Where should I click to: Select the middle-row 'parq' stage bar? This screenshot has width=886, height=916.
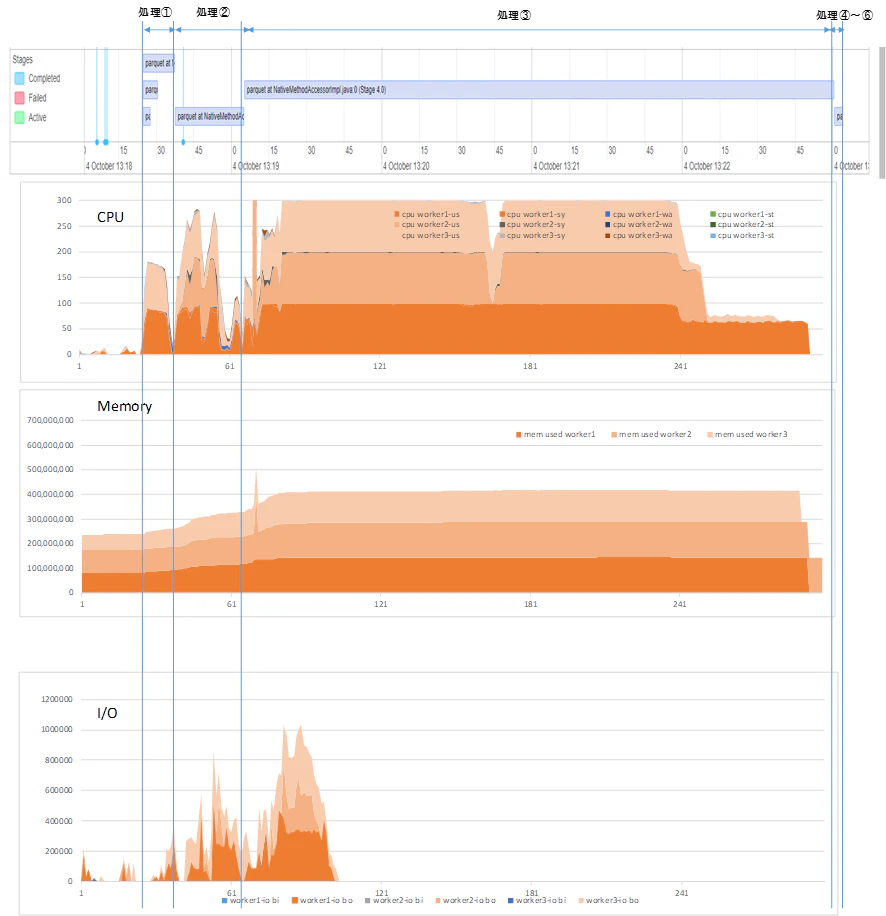pyautogui.click(x=151, y=89)
